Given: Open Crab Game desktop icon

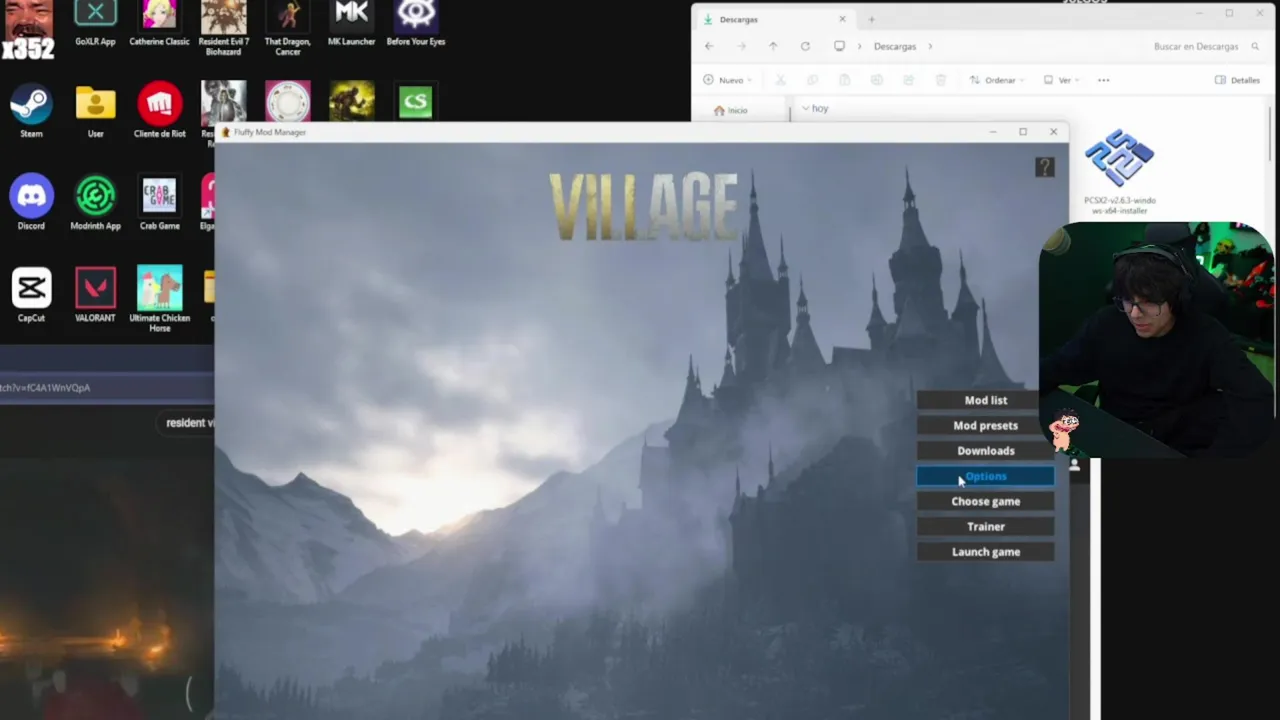Looking at the screenshot, I should click(159, 202).
